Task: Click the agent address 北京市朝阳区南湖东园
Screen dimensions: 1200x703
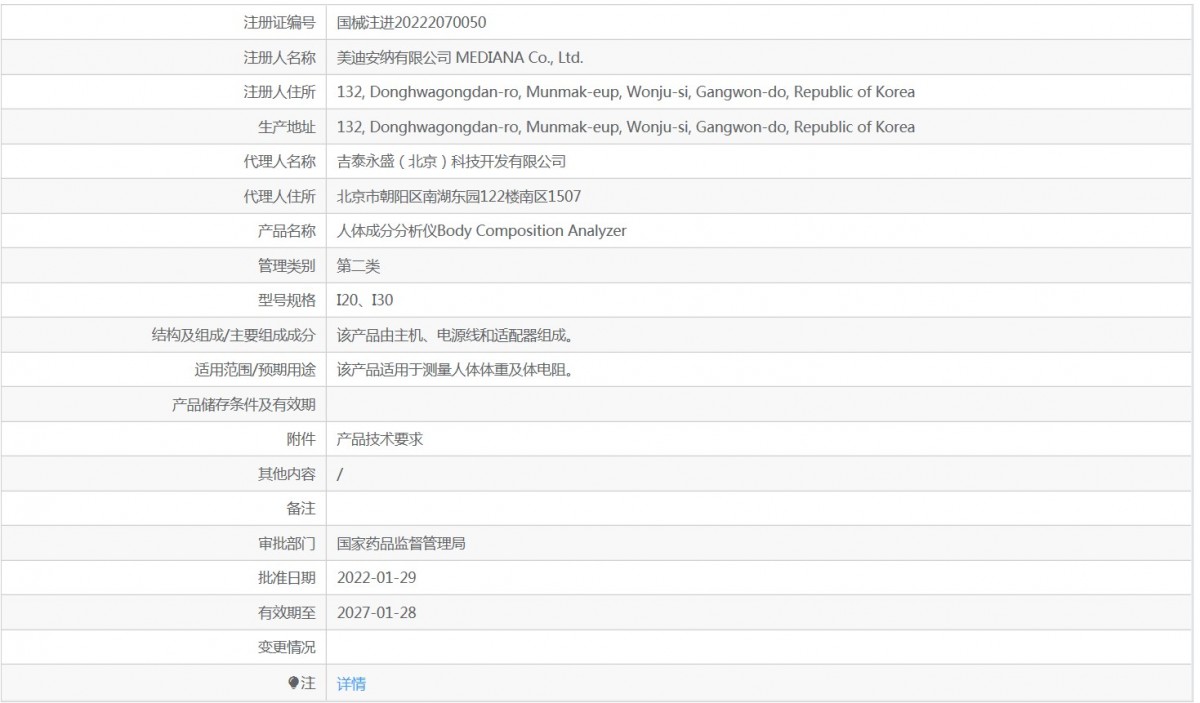Action: pyautogui.click(x=459, y=197)
